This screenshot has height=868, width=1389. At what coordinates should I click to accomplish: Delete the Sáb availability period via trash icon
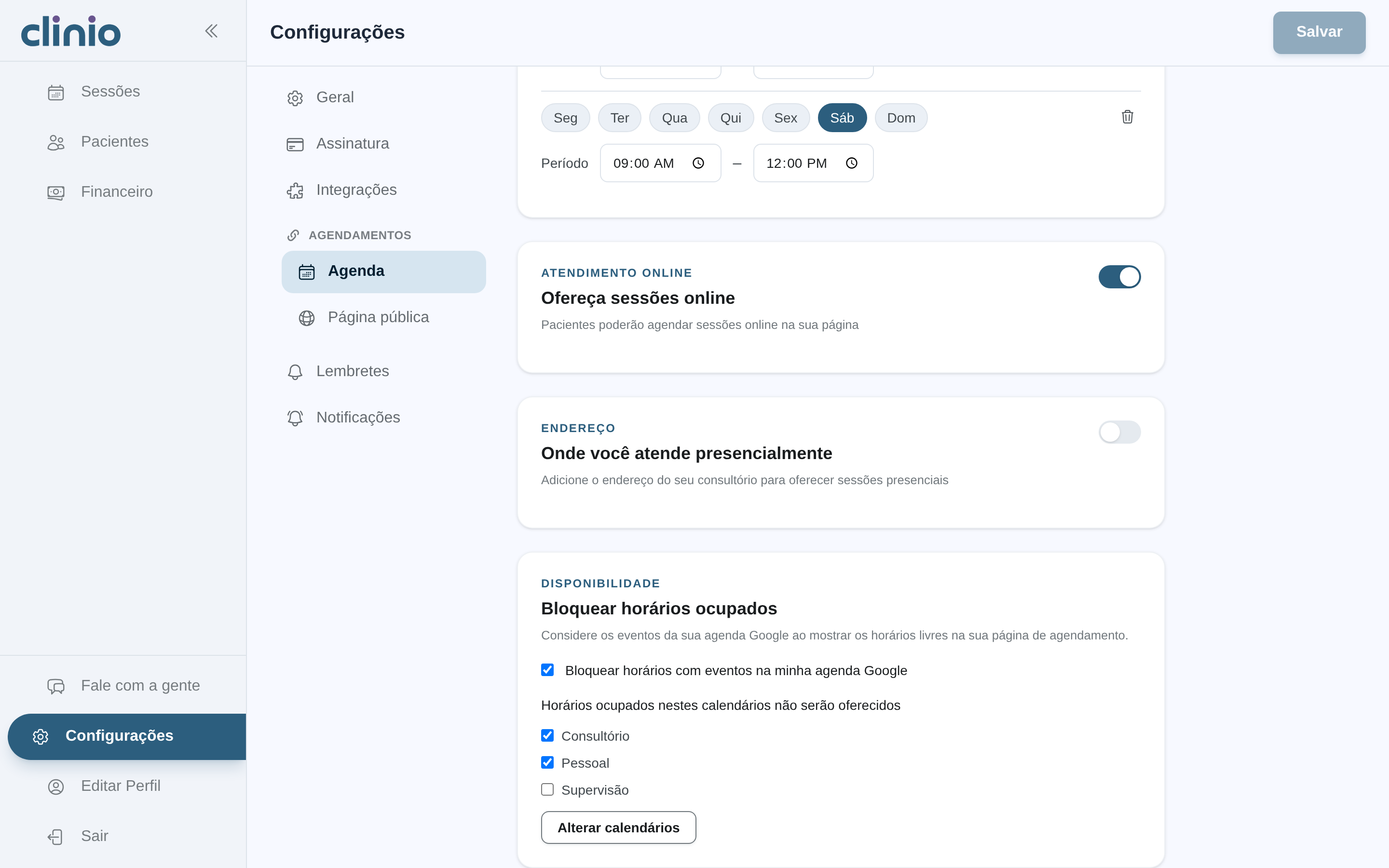pos(1127,117)
